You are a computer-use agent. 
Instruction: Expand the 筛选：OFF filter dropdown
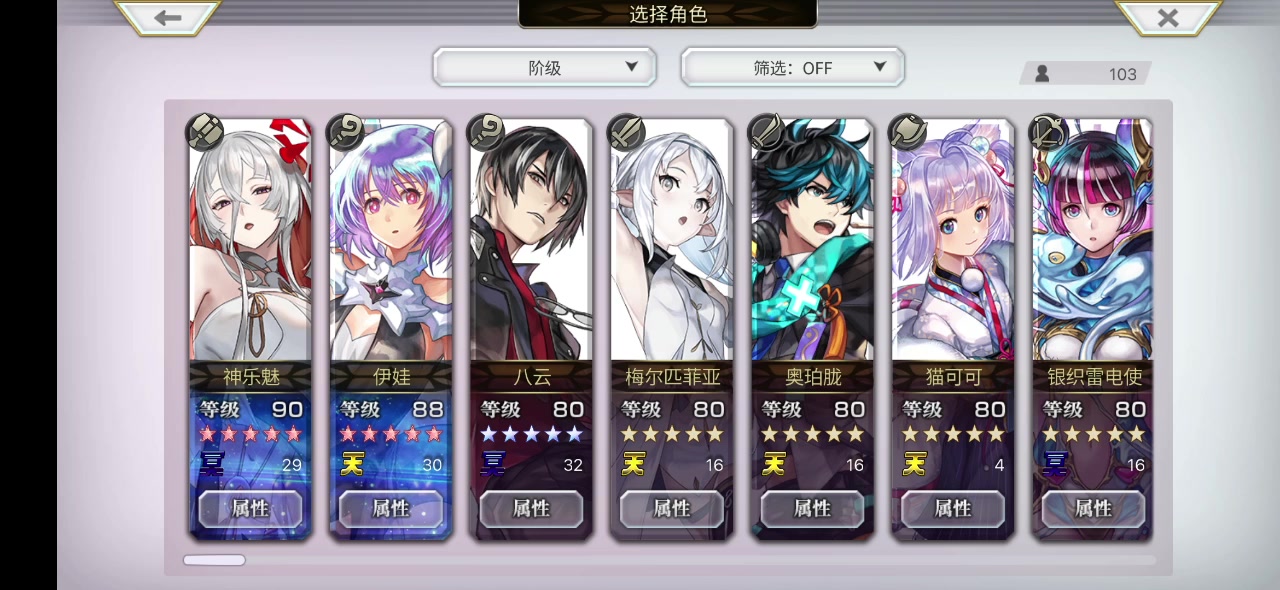click(792, 67)
